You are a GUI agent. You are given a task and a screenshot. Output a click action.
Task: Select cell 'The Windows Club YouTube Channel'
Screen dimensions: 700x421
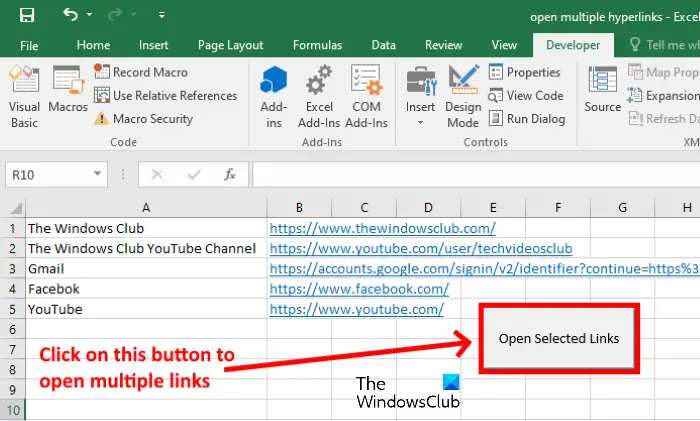146,249
